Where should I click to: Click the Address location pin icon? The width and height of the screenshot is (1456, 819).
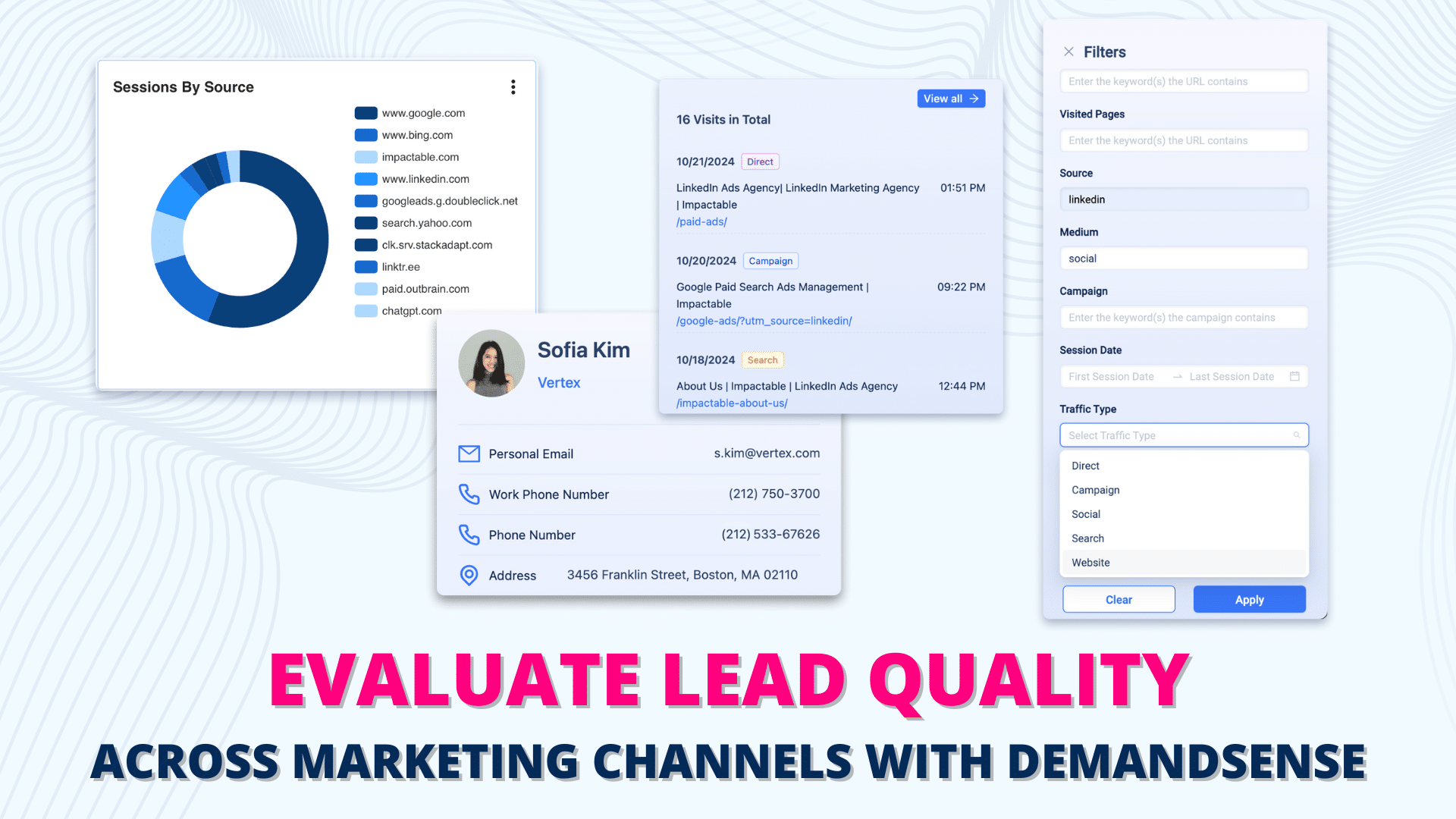pos(469,576)
